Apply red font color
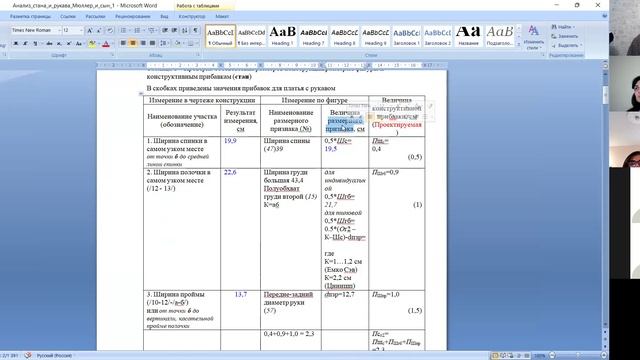The height and width of the screenshot is (360, 640). click(106, 43)
